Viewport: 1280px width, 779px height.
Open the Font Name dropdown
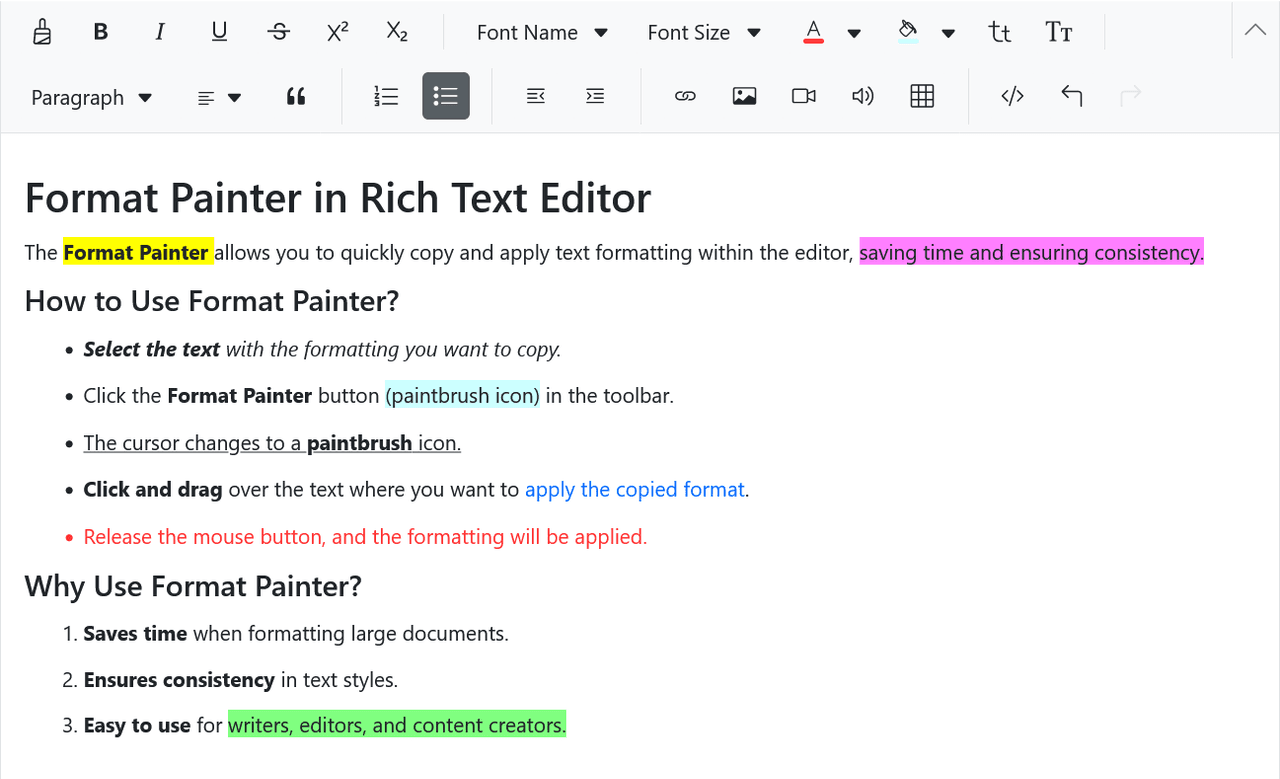click(542, 32)
